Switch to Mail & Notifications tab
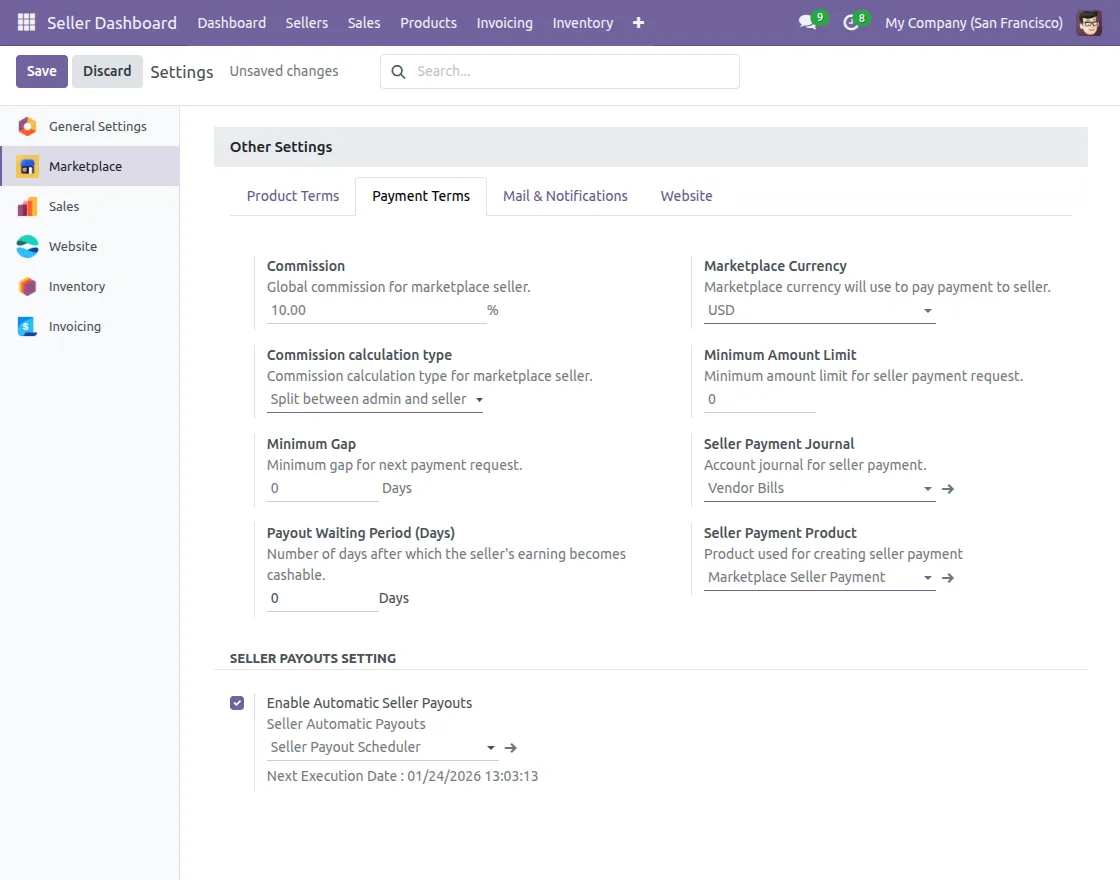 565,196
